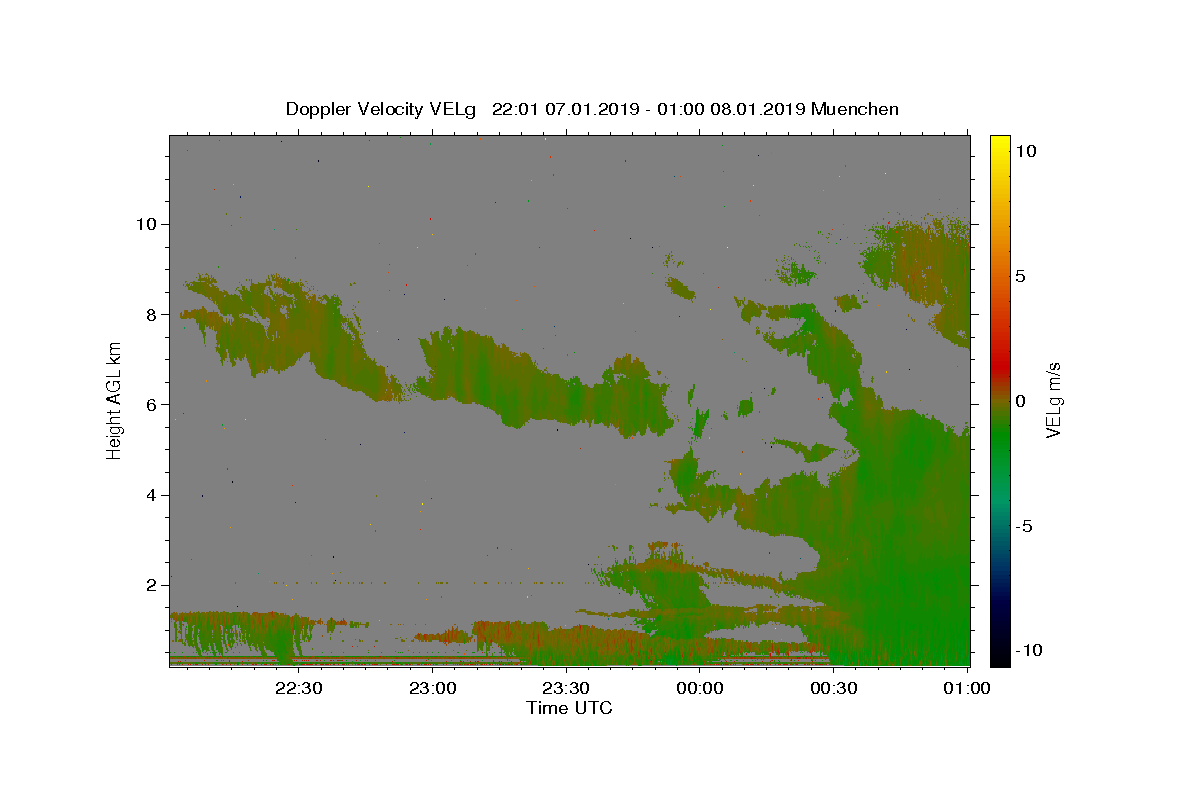The width and height of the screenshot is (1200, 800).
Task: Click the 23:30 time tick label
Action: 566,688
